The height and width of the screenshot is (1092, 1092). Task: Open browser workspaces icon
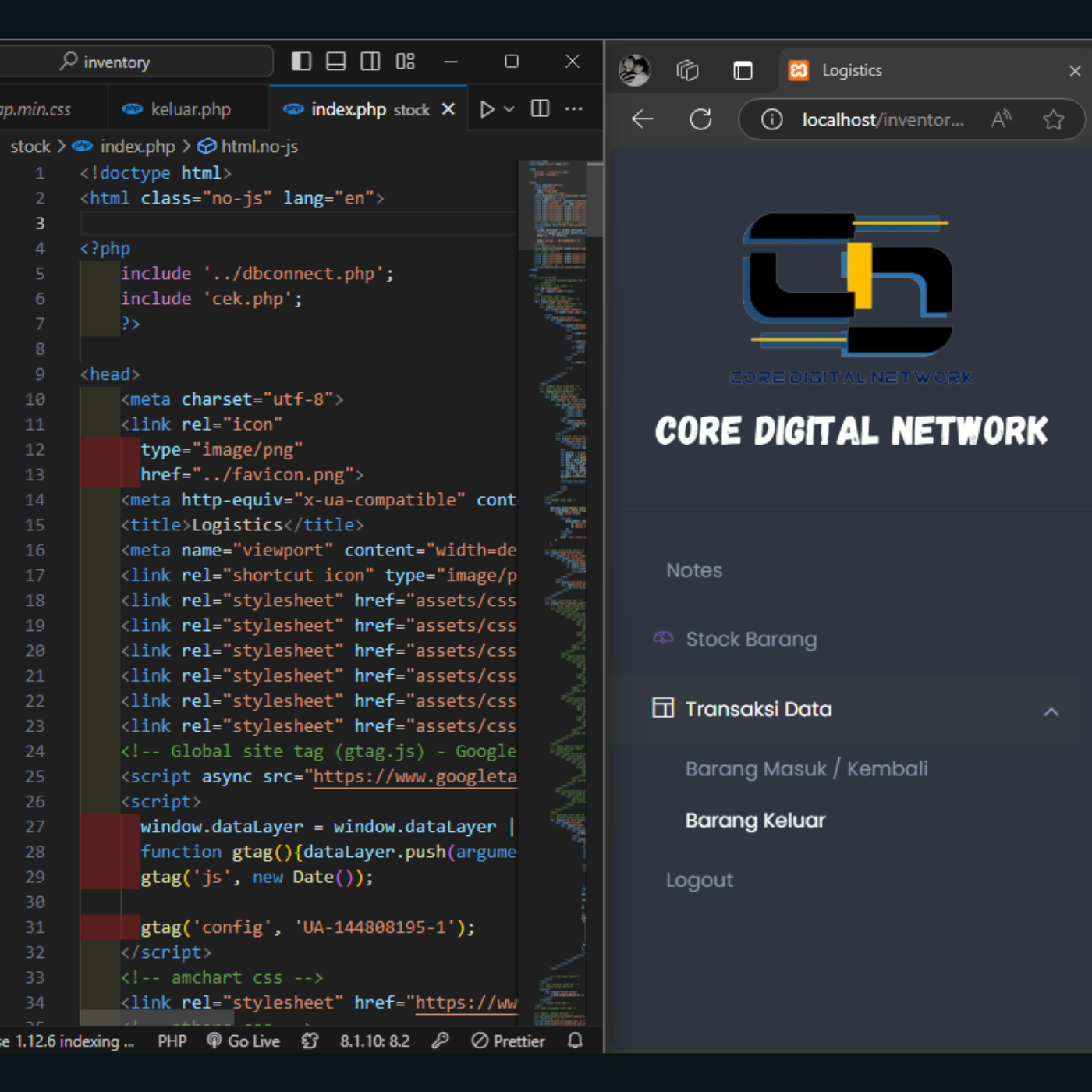tap(687, 70)
